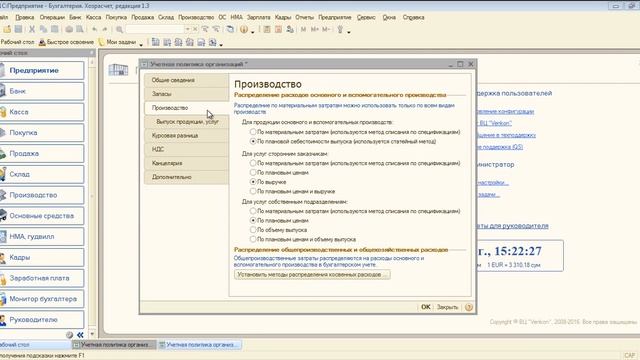Click the lightbulb tips toolbar icon
640x360 pixels.
[x=340, y=29]
